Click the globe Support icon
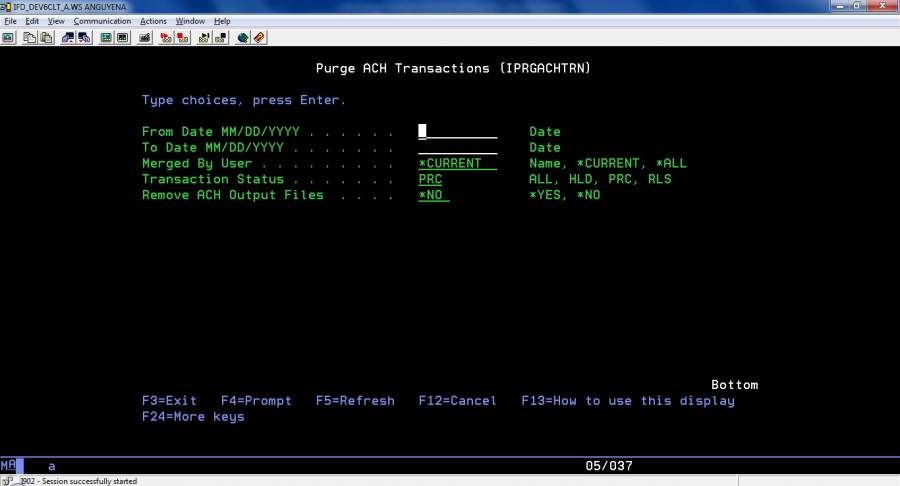Viewport: 900px width, 486px height. [243, 38]
